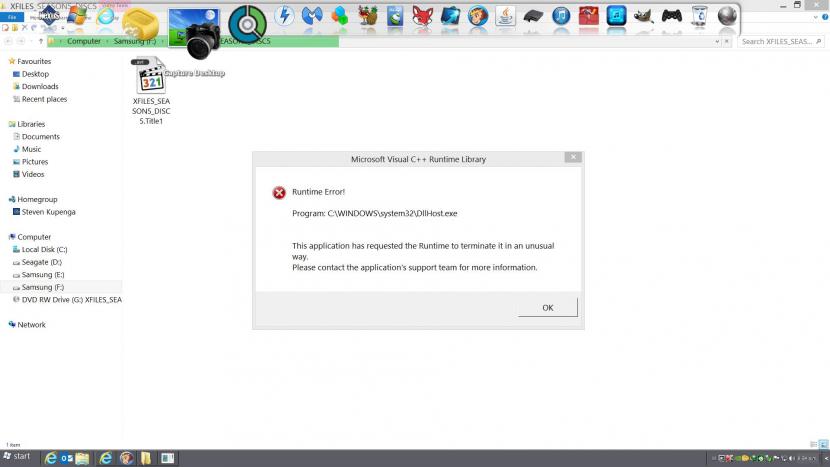Click Samsung (F:) in the address breadcrumb
The height and width of the screenshot is (467, 830).
point(134,41)
